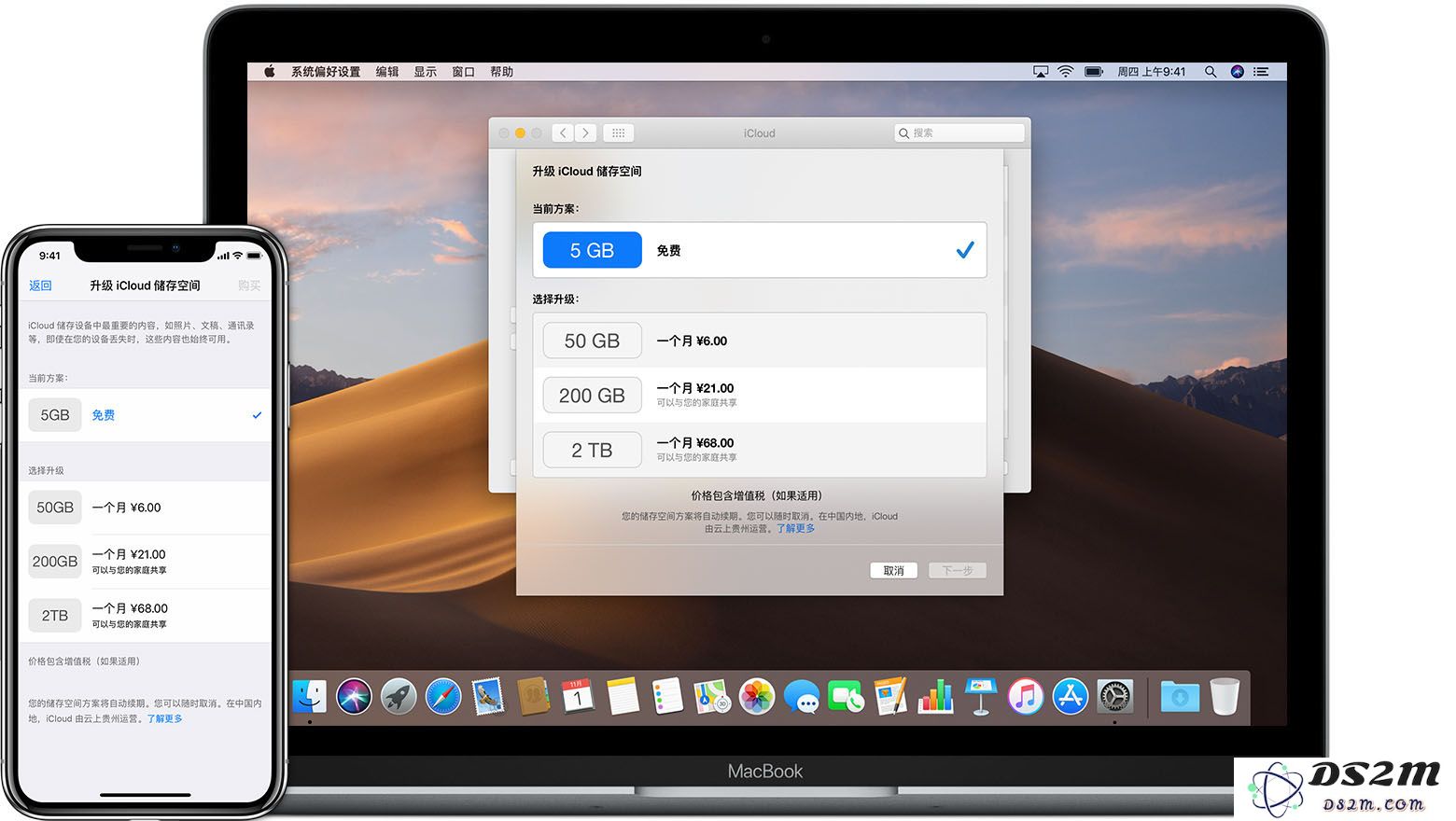
Task: Click Siri icon in the menu bar
Action: pyautogui.click(x=1238, y=72)
